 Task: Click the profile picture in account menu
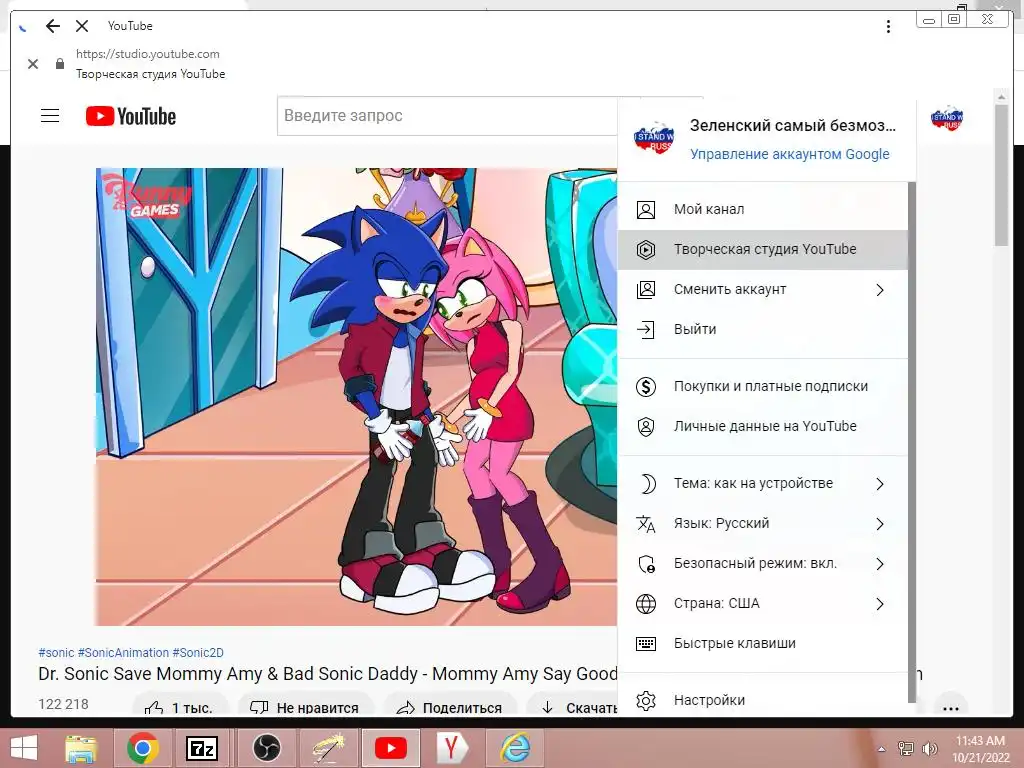[654, 136]
